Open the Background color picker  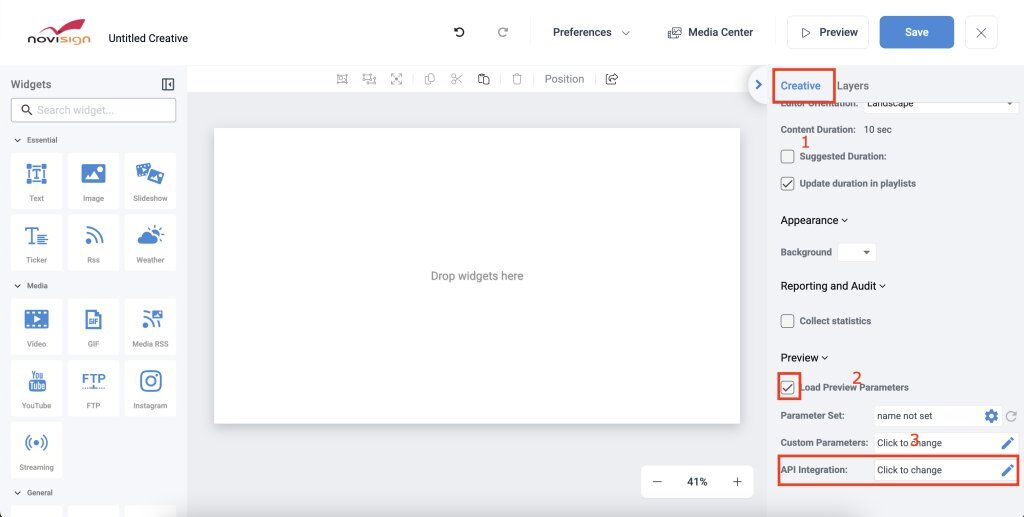click(856, 252)
